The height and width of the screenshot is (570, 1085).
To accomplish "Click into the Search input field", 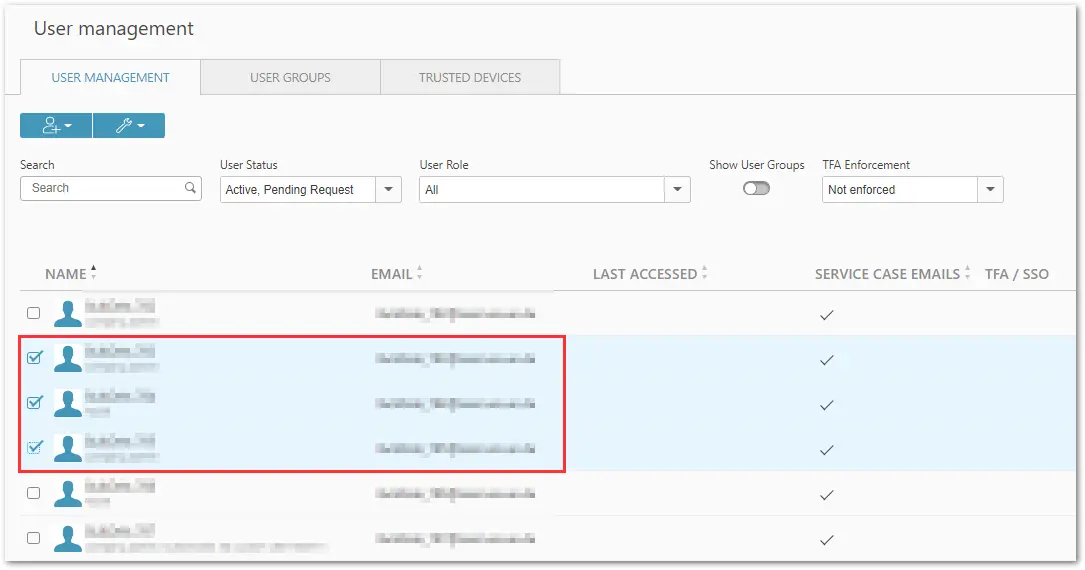I will (111, 188).
